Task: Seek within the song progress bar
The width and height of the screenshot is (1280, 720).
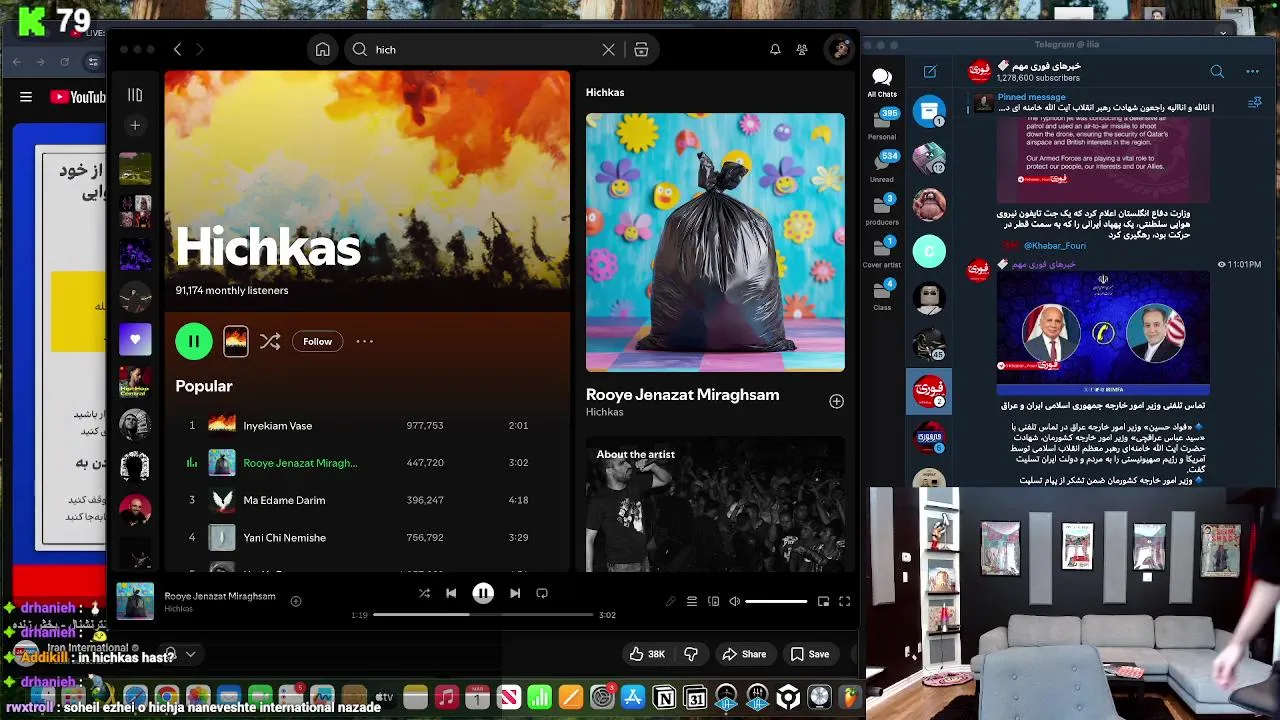Action: pyautogui.click(x=482, y=615)
